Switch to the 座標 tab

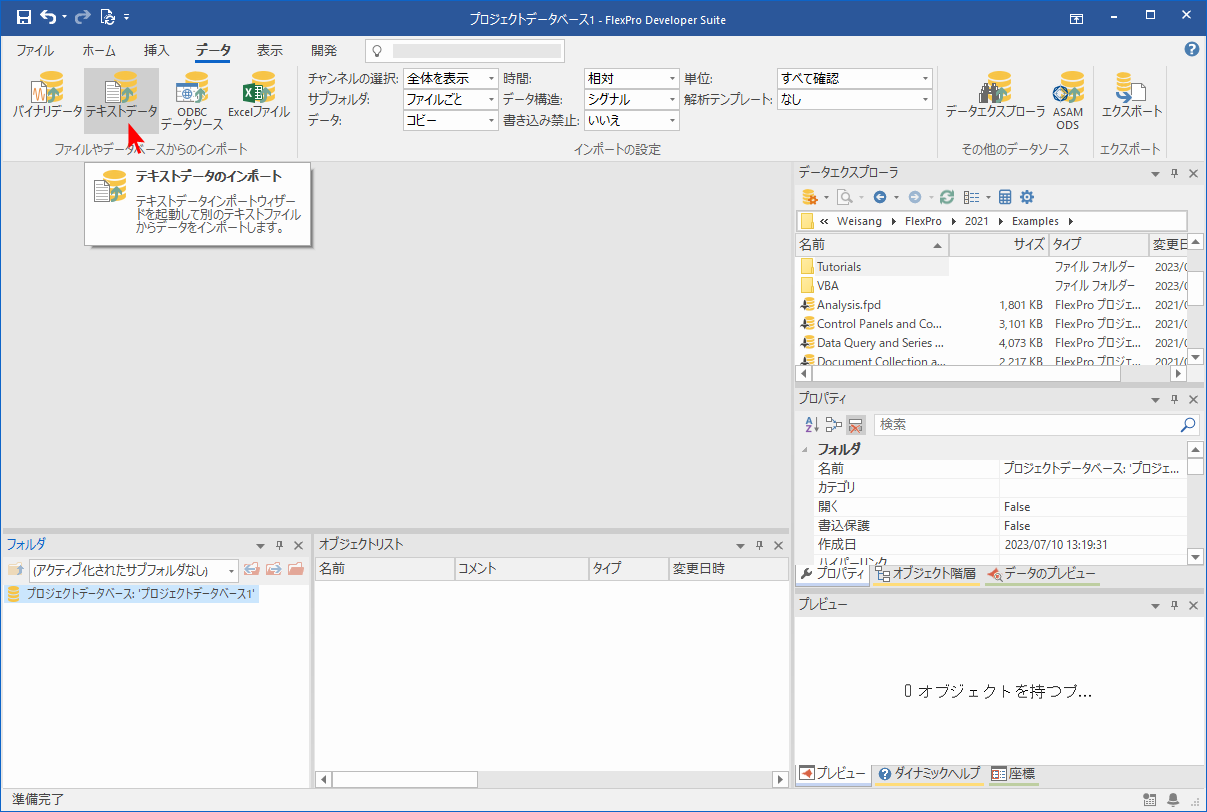pyautogui.click(x=1013, y=774)
